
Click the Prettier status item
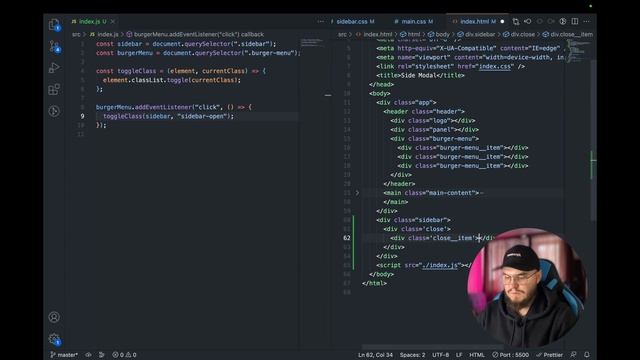click(549, 355)
